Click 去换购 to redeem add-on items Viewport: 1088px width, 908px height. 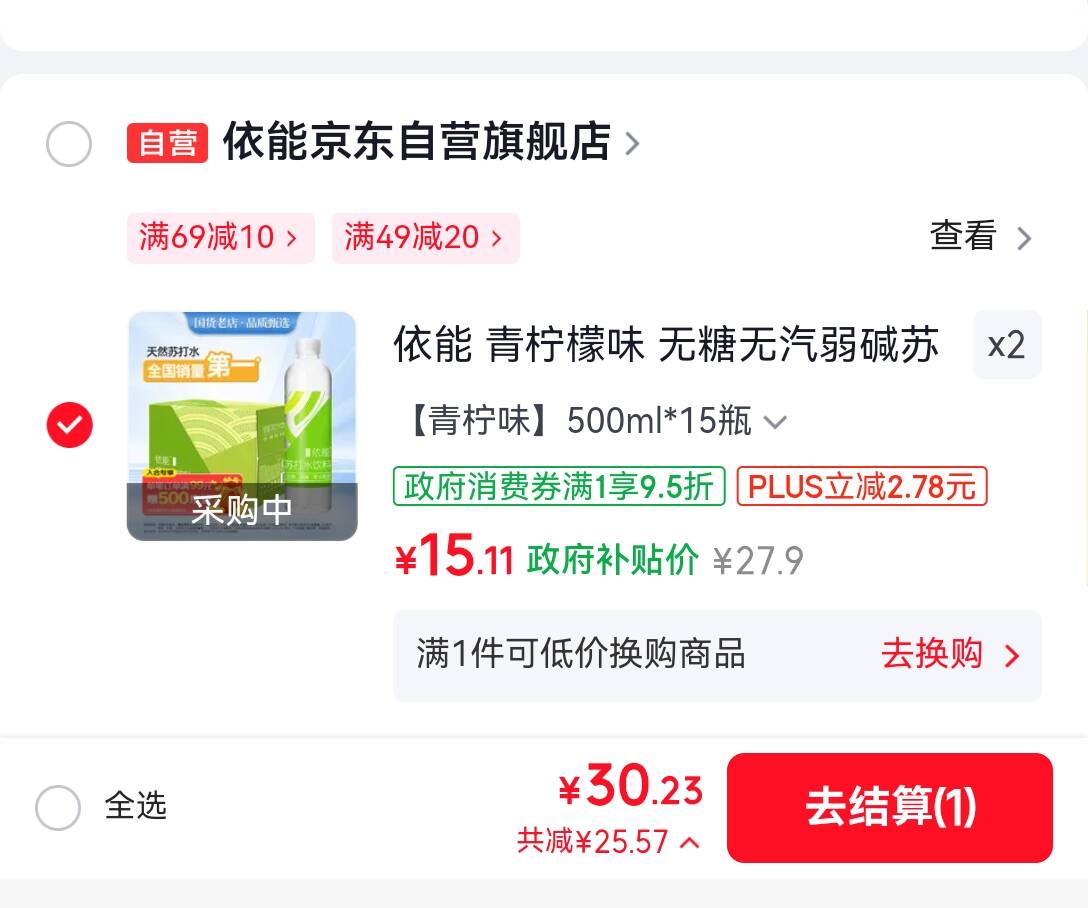[932, 654]
